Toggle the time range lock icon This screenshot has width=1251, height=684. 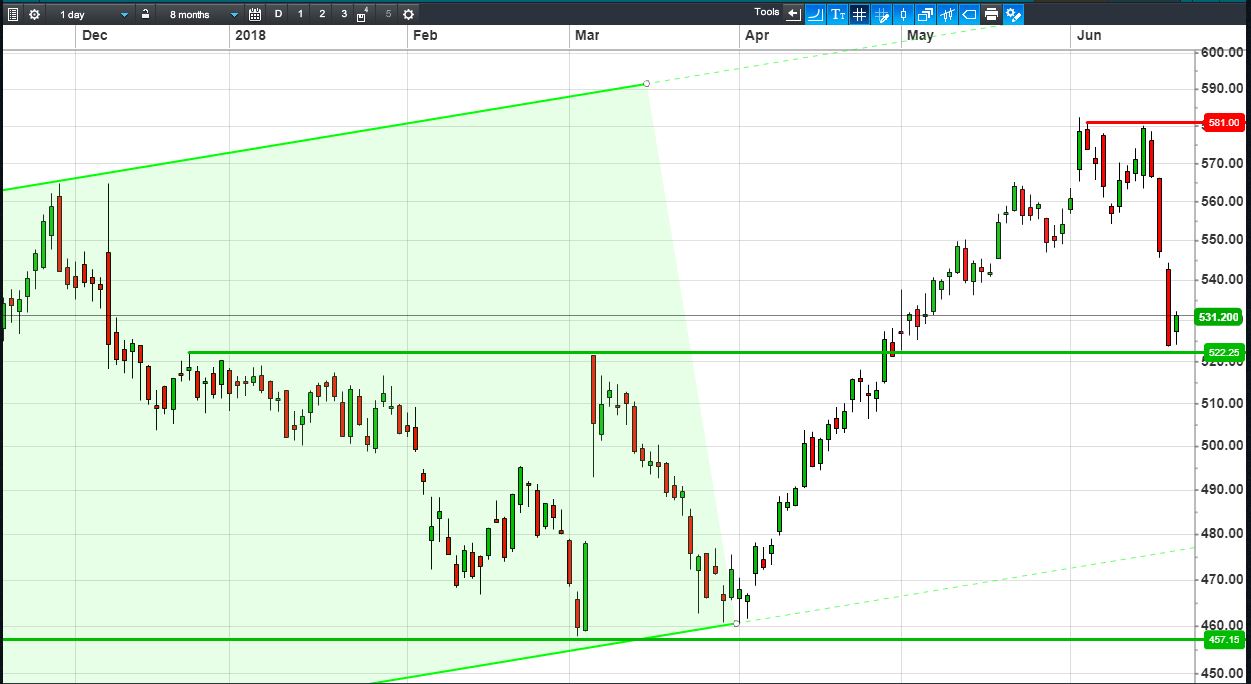pos(145,14)
